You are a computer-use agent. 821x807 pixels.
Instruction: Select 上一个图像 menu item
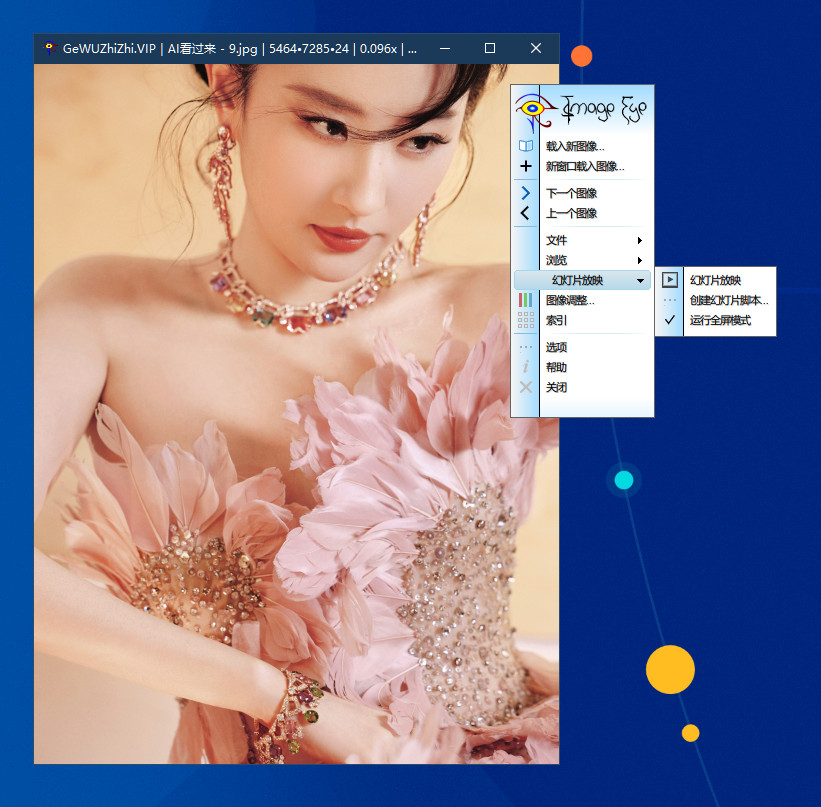coord(571,213)
